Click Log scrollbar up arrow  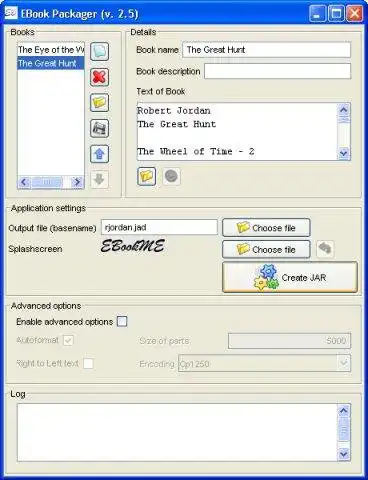click(344, 411)
